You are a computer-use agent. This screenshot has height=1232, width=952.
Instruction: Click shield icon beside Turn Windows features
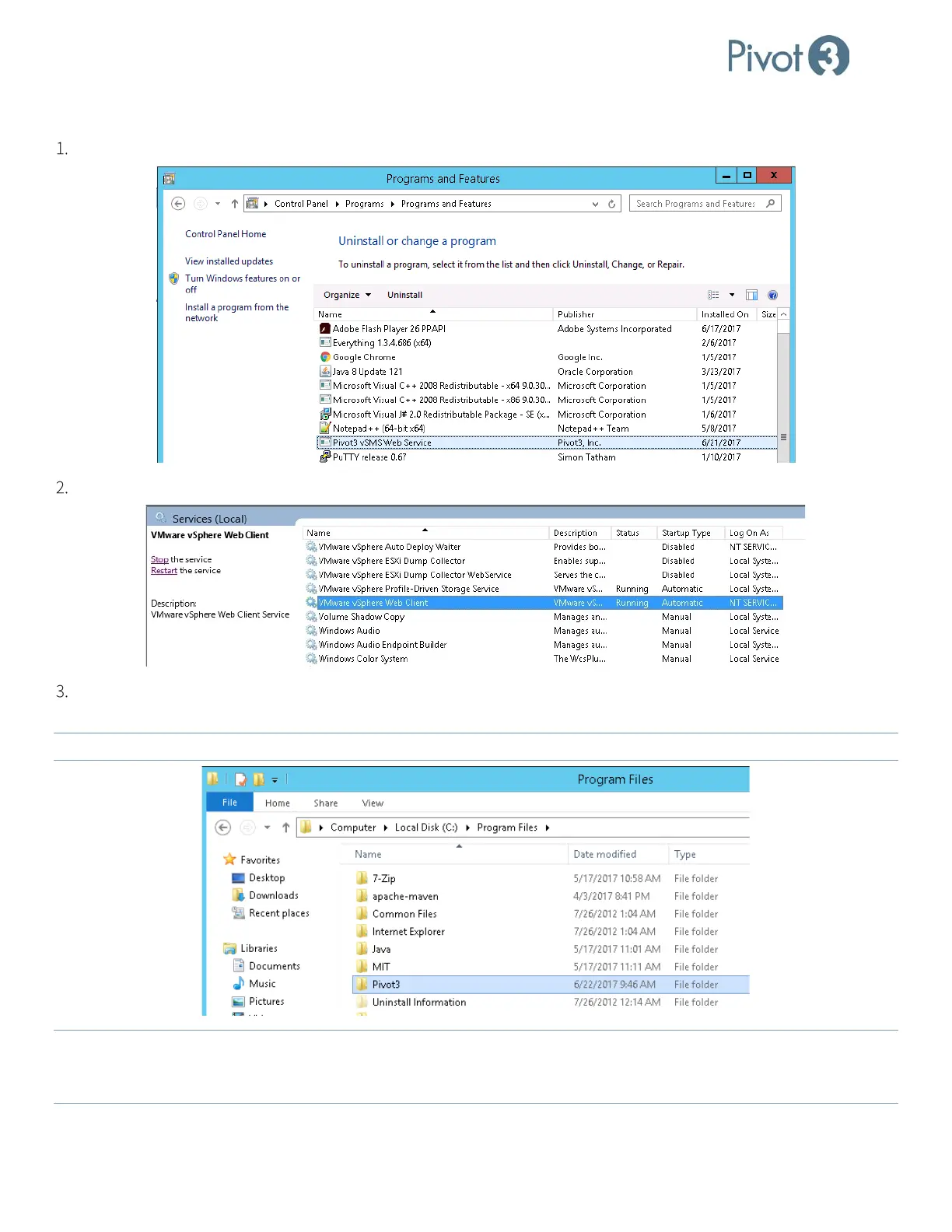pyautogui.click(x=174, y=278)
